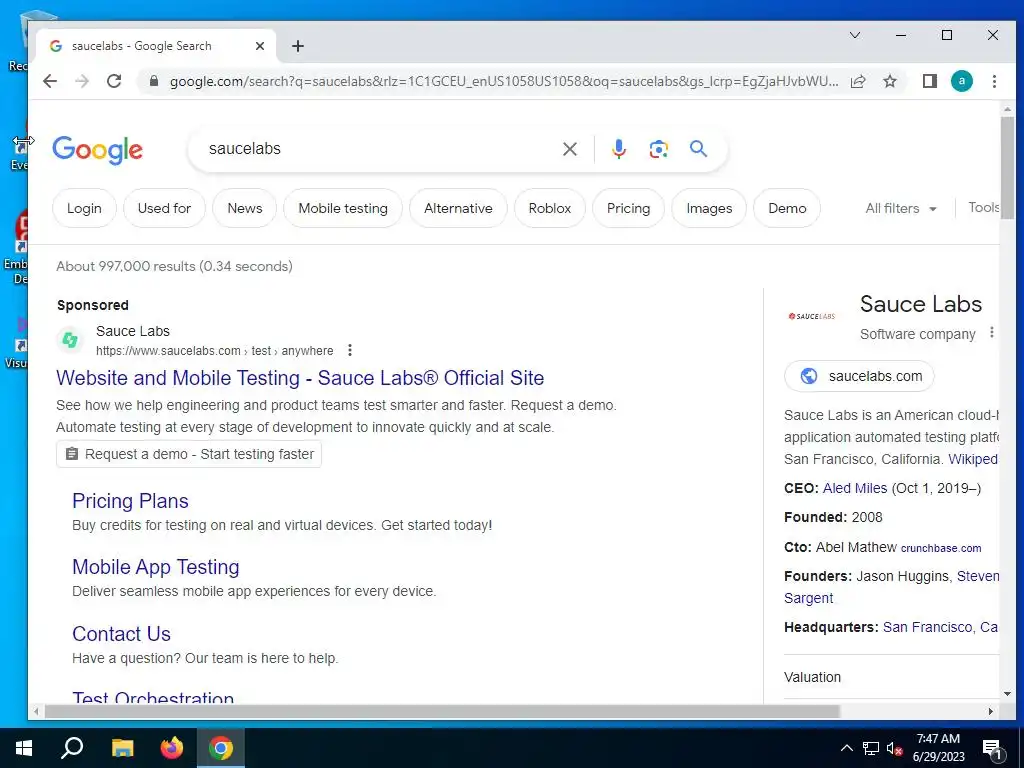
Task: Bookmark this page with the star icon
Action: click(x=889, y=81)
